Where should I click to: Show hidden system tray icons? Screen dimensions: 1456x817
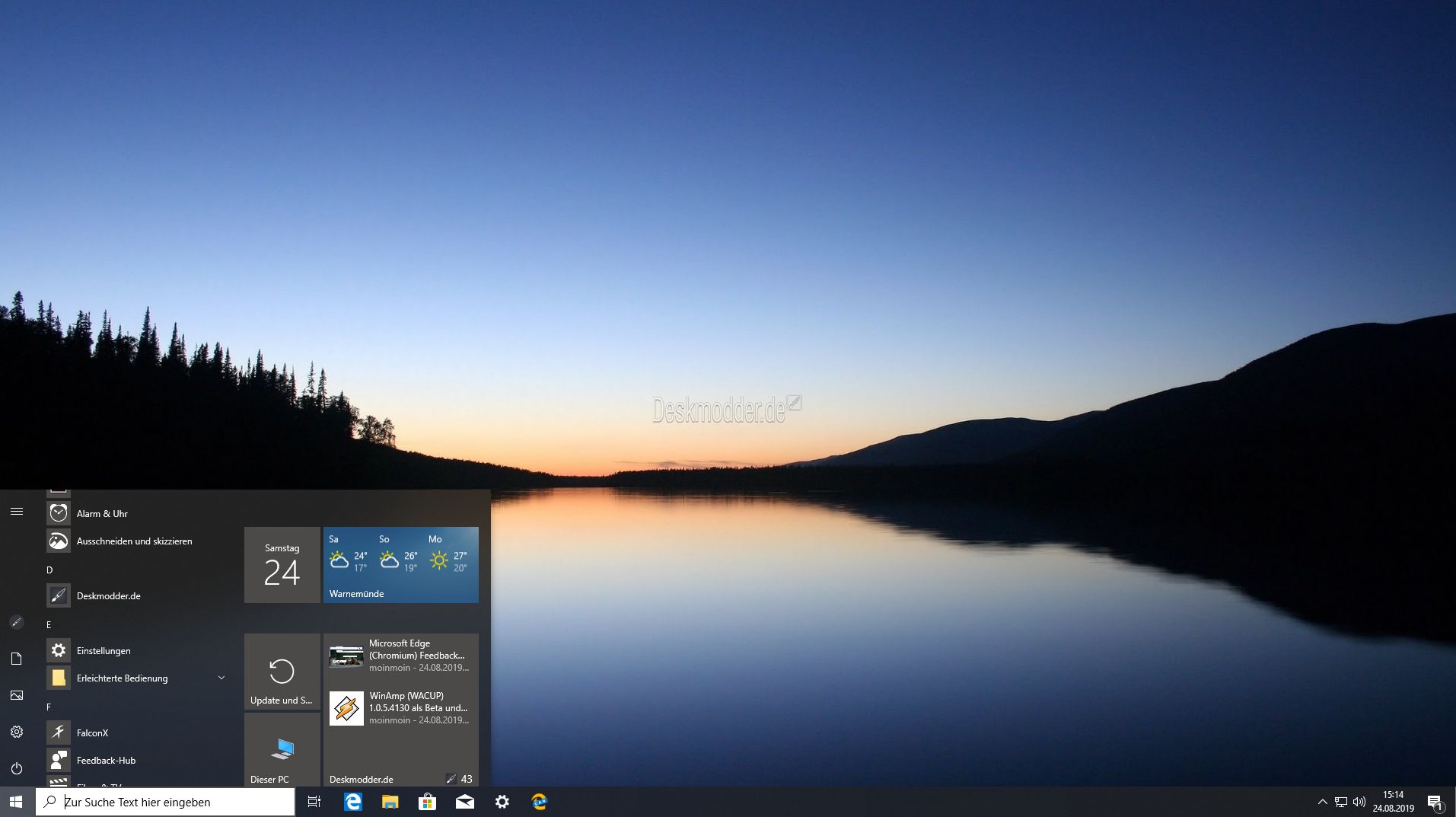[1322, 802]
